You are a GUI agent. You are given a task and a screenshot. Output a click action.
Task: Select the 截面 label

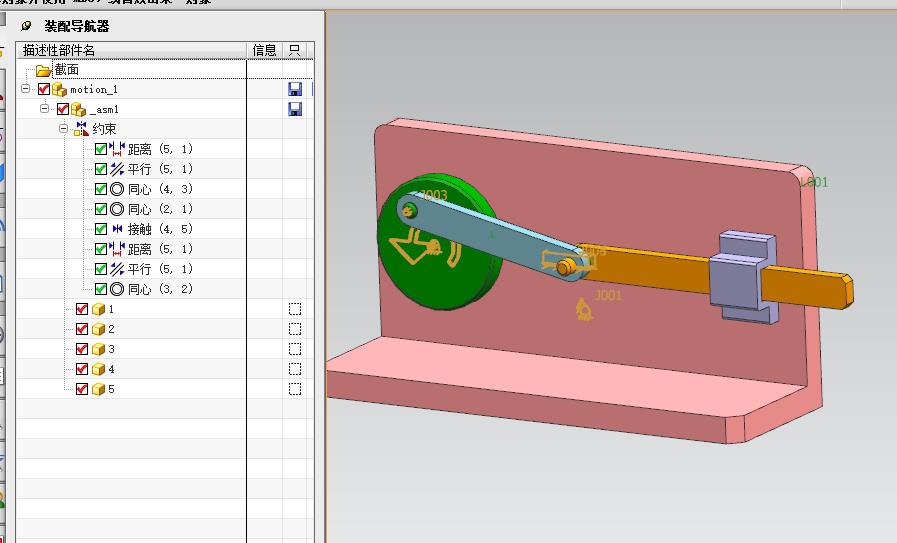66,70
